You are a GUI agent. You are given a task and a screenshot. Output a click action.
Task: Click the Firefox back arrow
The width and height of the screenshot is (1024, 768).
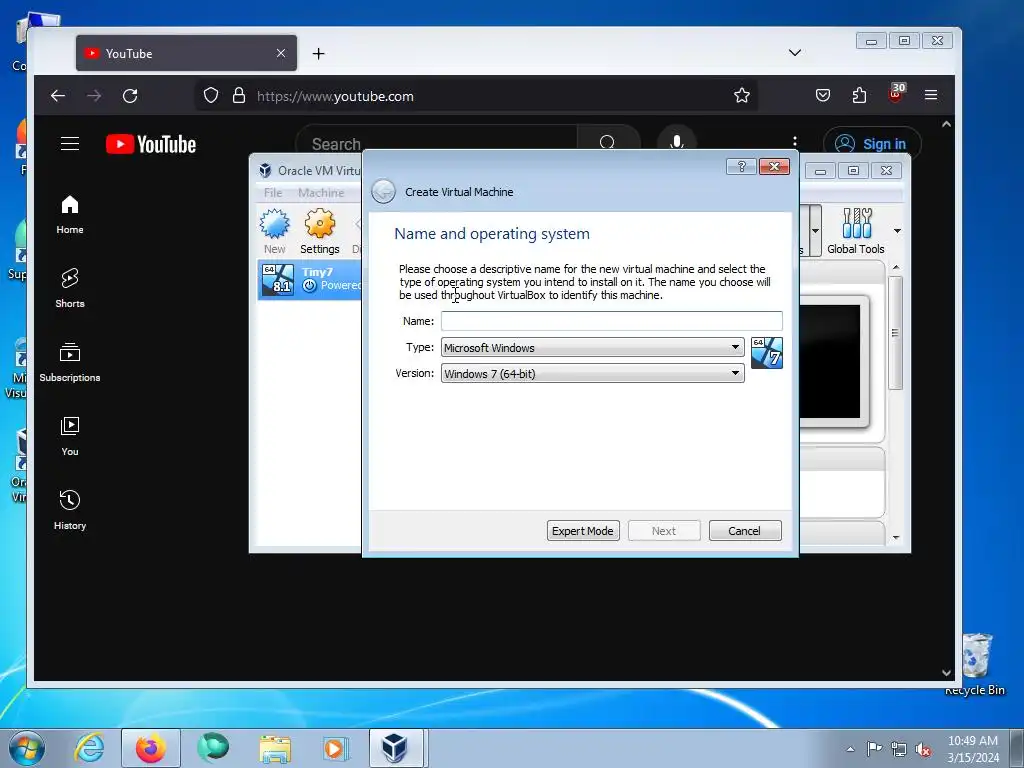[57, 96]
